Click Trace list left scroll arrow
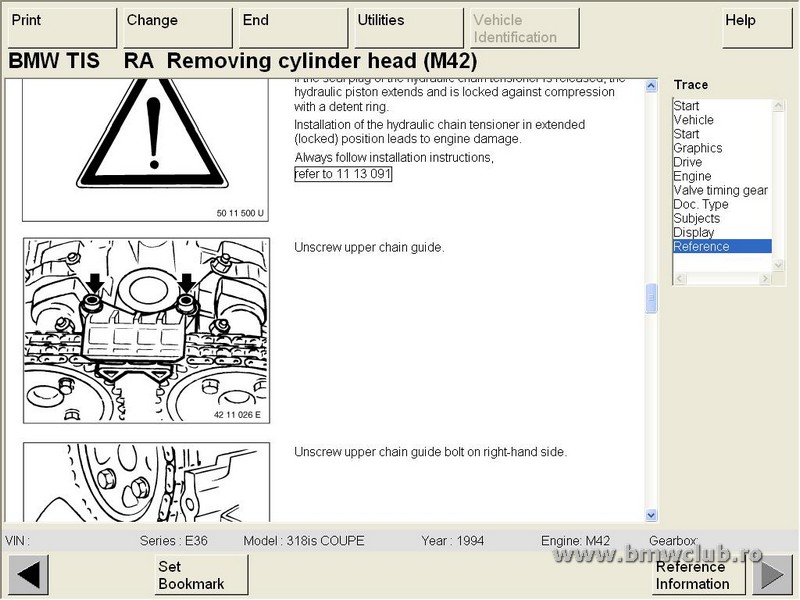This screenshot has height=600, width=800. click(679, 278)
